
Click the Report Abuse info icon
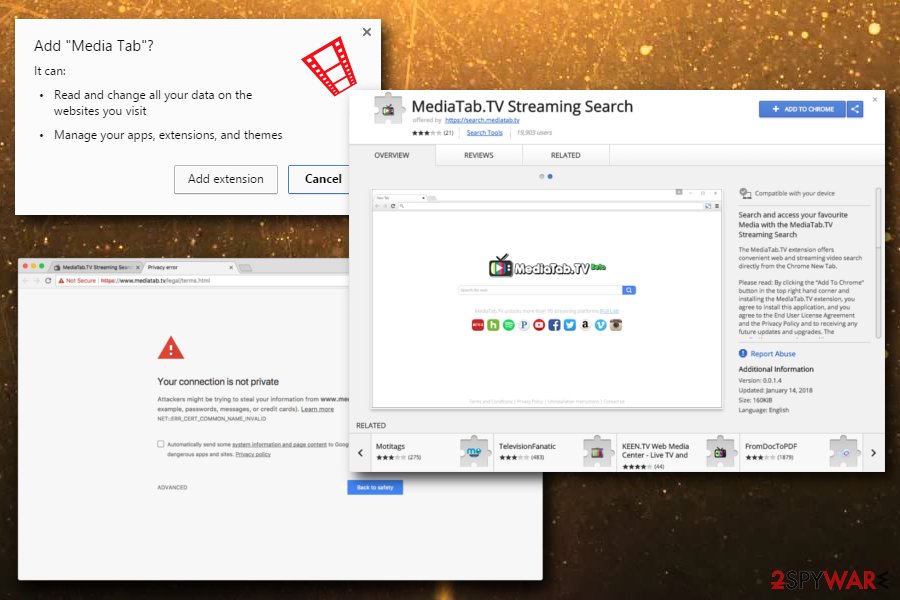click(x=743, y=354)
